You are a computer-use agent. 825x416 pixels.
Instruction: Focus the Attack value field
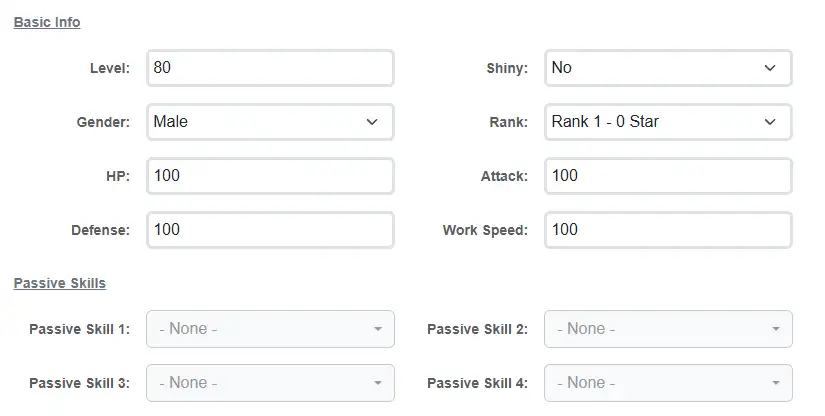pyautogui.click(x=668, y=176)
